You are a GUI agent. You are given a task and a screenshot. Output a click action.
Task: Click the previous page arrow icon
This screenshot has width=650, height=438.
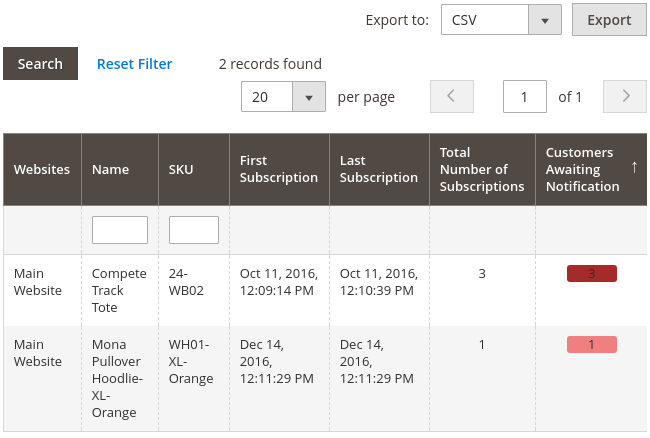point(451,97)
